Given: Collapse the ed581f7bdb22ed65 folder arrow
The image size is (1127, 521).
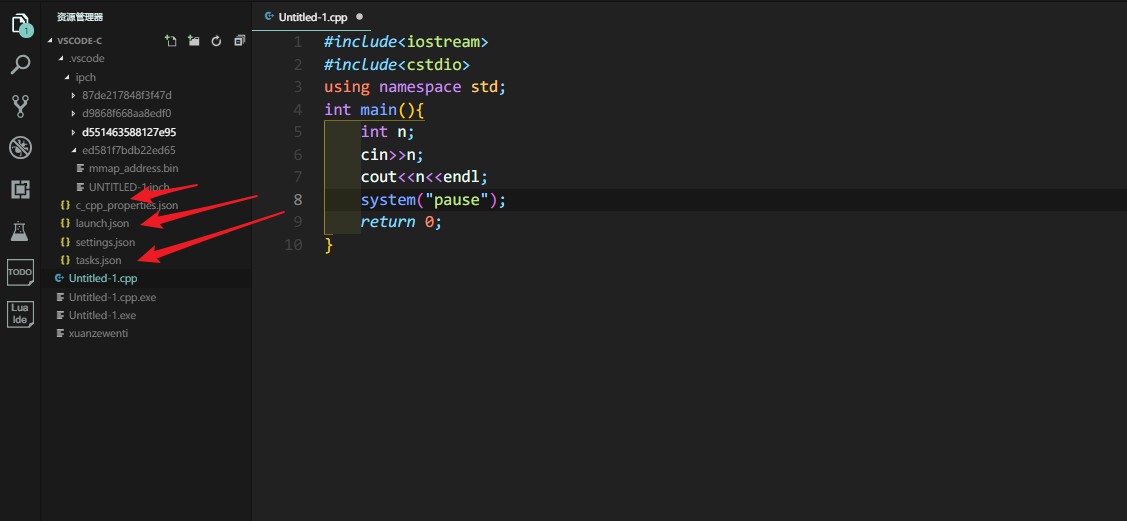Looking at the screenshot, I should click(74, 151).
